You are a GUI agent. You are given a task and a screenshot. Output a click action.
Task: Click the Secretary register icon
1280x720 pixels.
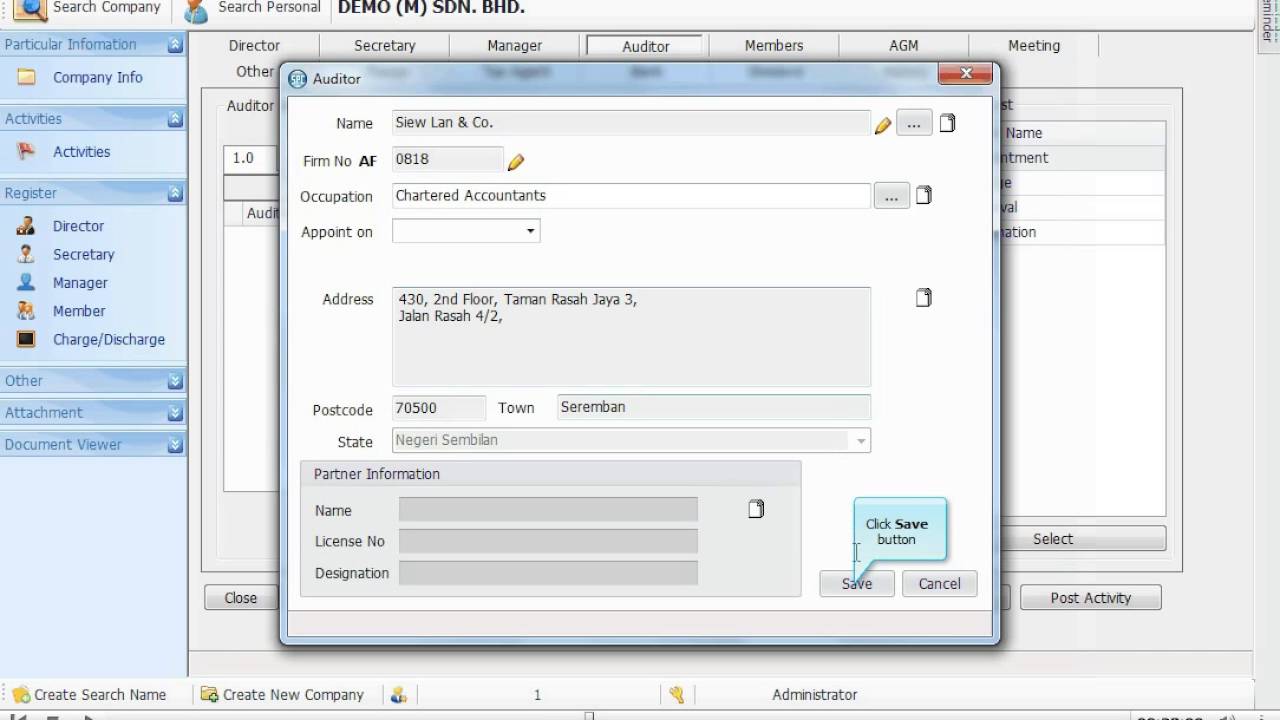27,254
